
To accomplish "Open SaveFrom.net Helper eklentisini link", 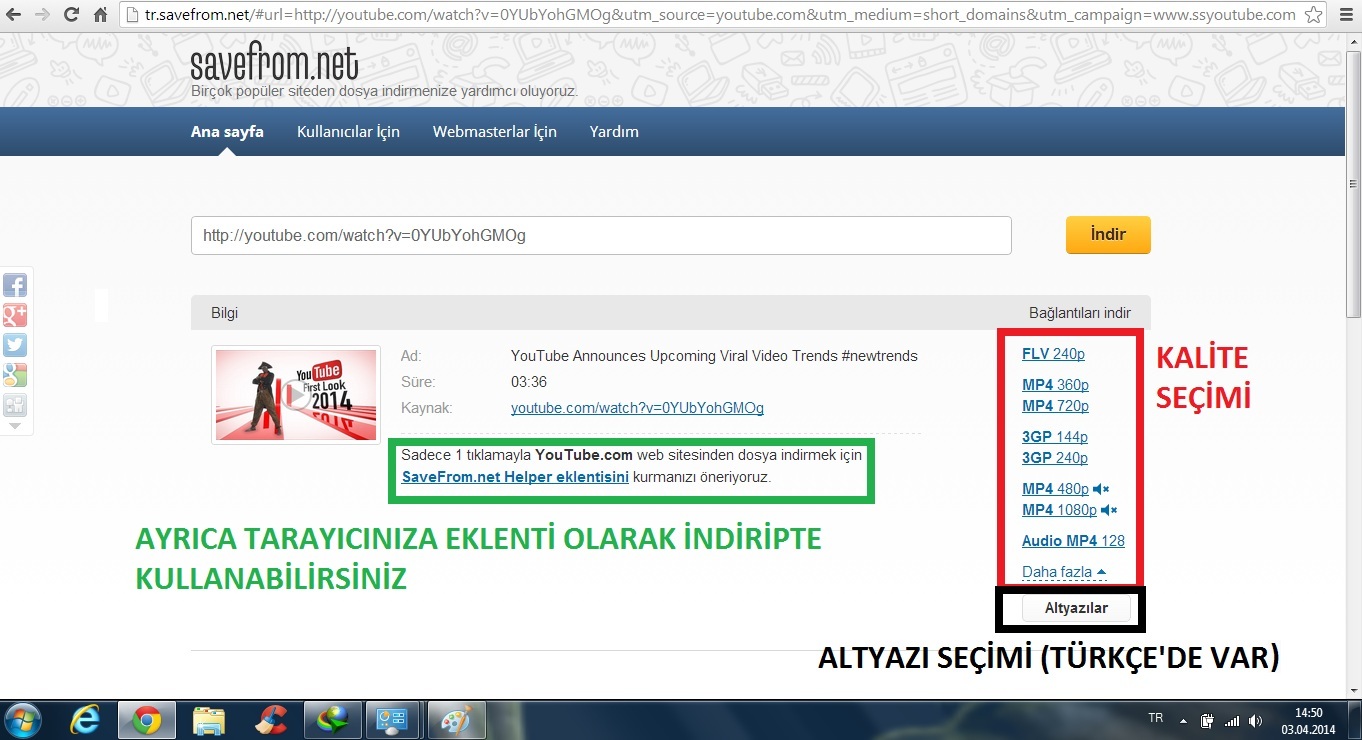I will pos(515,477).
